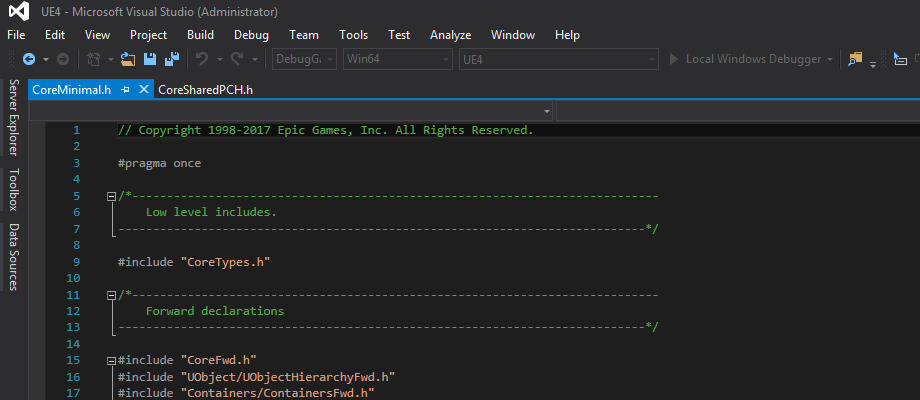Open the Debug menu
The image size is (920, 400).
point(251,35)
